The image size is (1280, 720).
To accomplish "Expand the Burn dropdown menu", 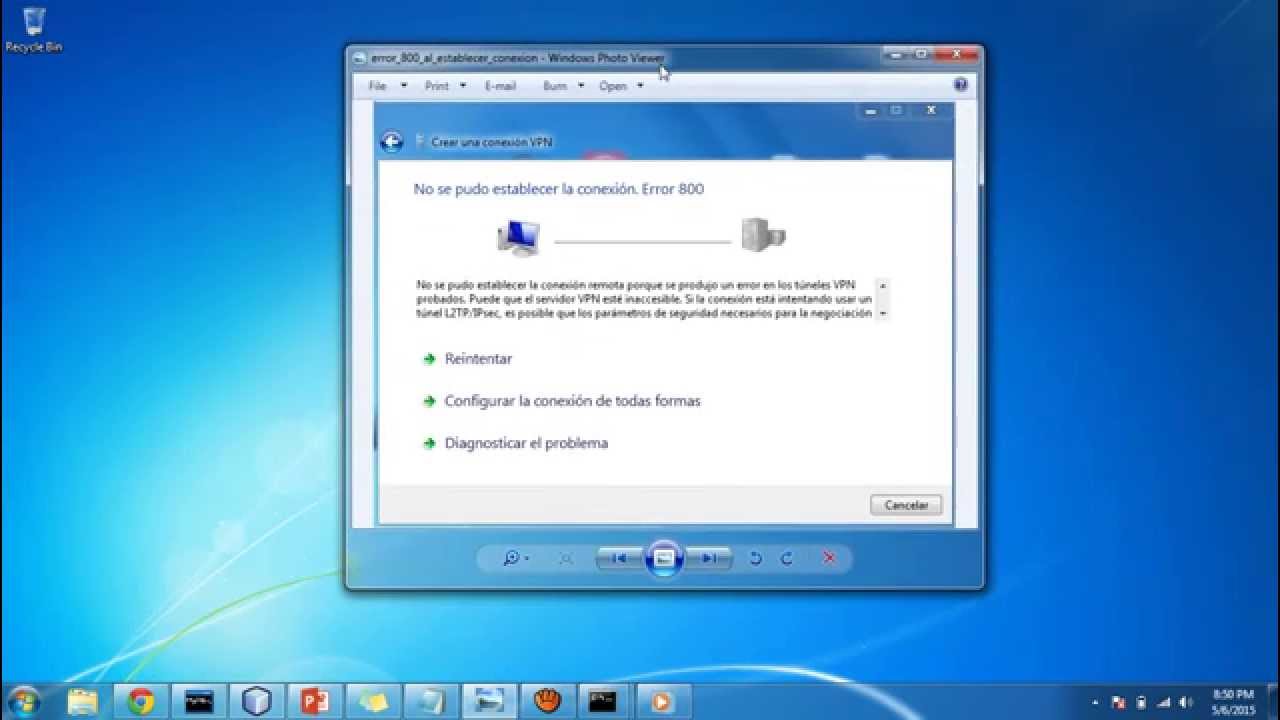I will (x=563, y=86).
